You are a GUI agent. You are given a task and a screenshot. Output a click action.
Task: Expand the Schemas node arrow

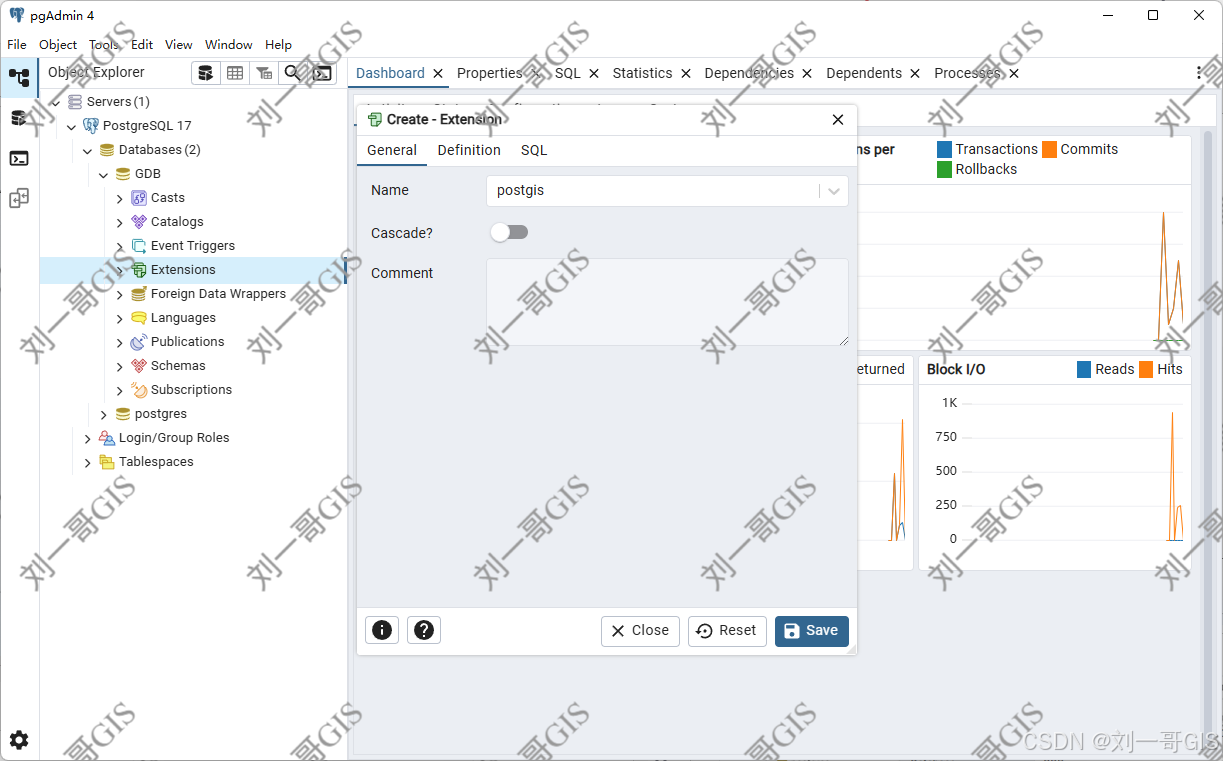click(120, 366)
